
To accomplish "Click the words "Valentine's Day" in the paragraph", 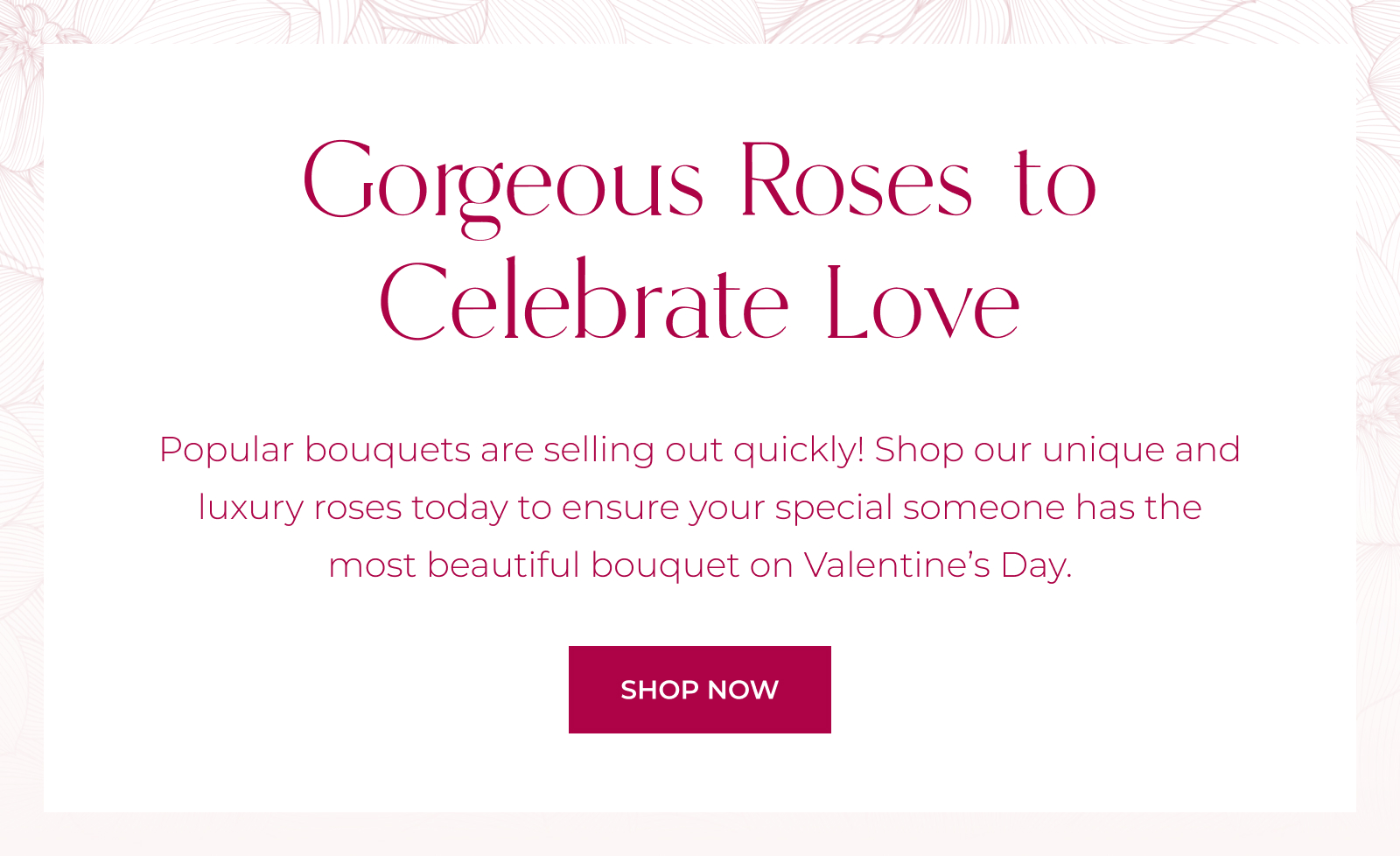I will [937, 565].
